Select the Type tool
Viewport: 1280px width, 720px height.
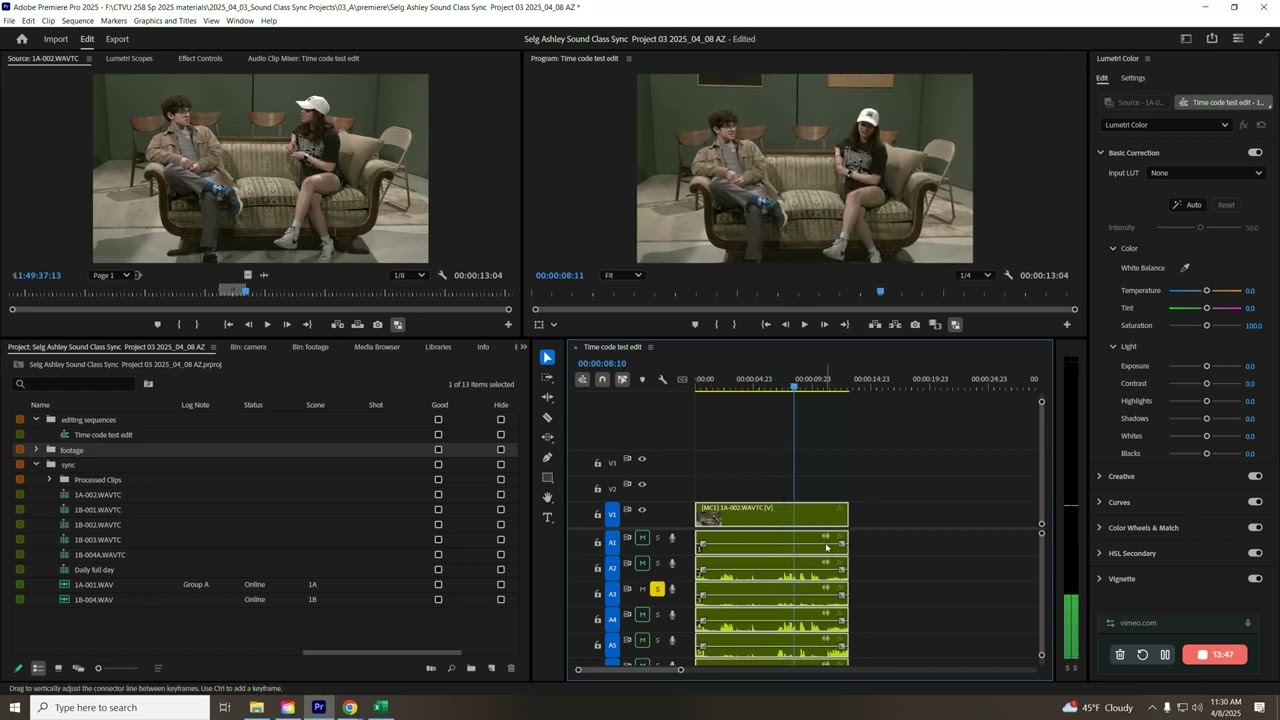(547, 518)
